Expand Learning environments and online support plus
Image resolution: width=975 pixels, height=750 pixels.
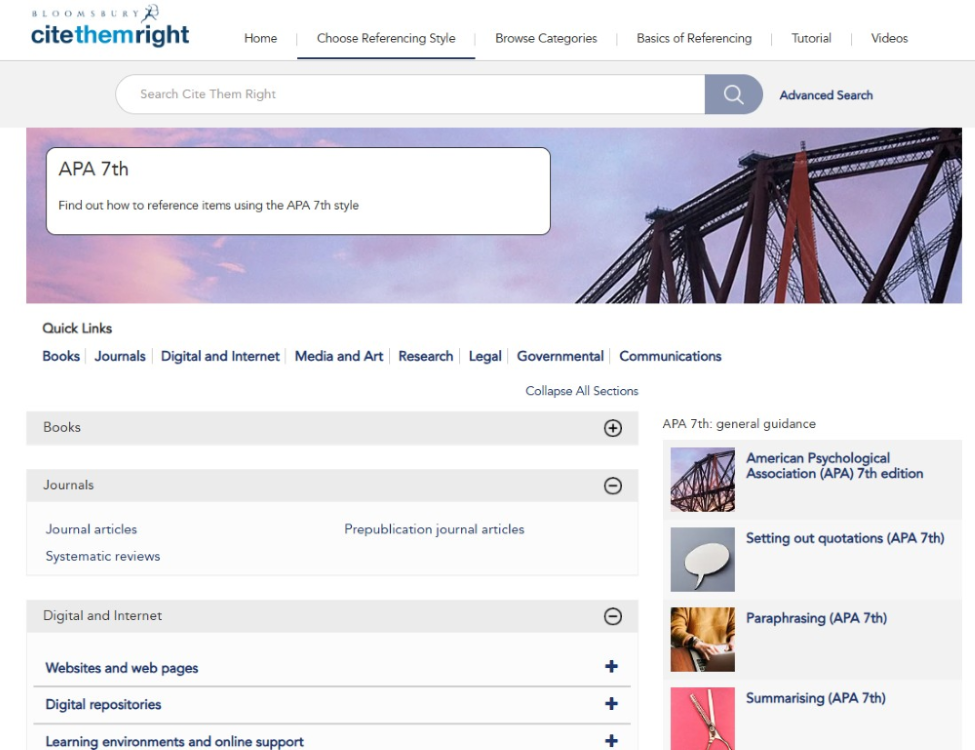pos(611,741)
